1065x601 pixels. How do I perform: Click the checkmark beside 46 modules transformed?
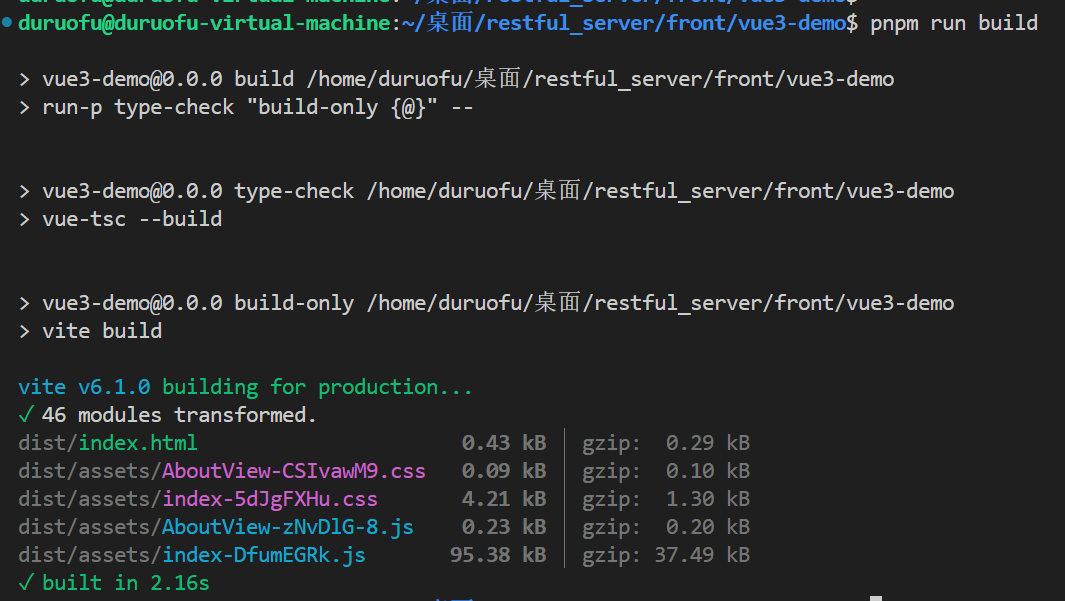[25, 415]
